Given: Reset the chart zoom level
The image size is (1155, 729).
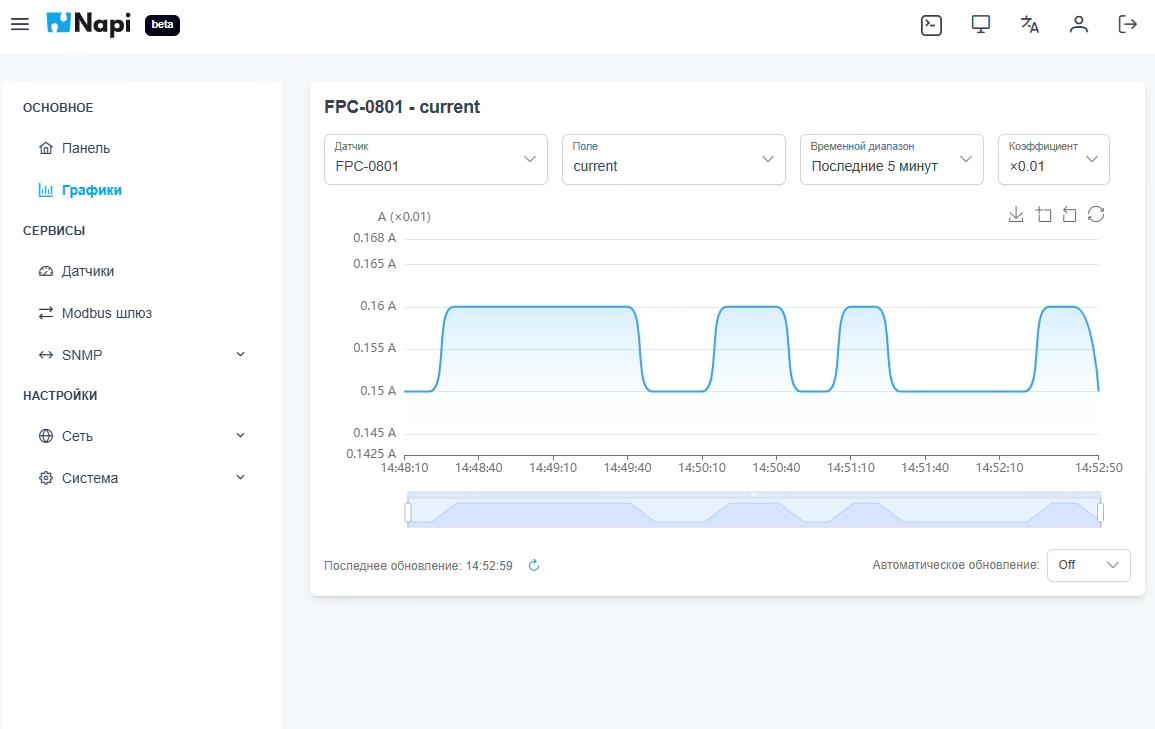Looking at the screenshot, I should (1069, 215).
